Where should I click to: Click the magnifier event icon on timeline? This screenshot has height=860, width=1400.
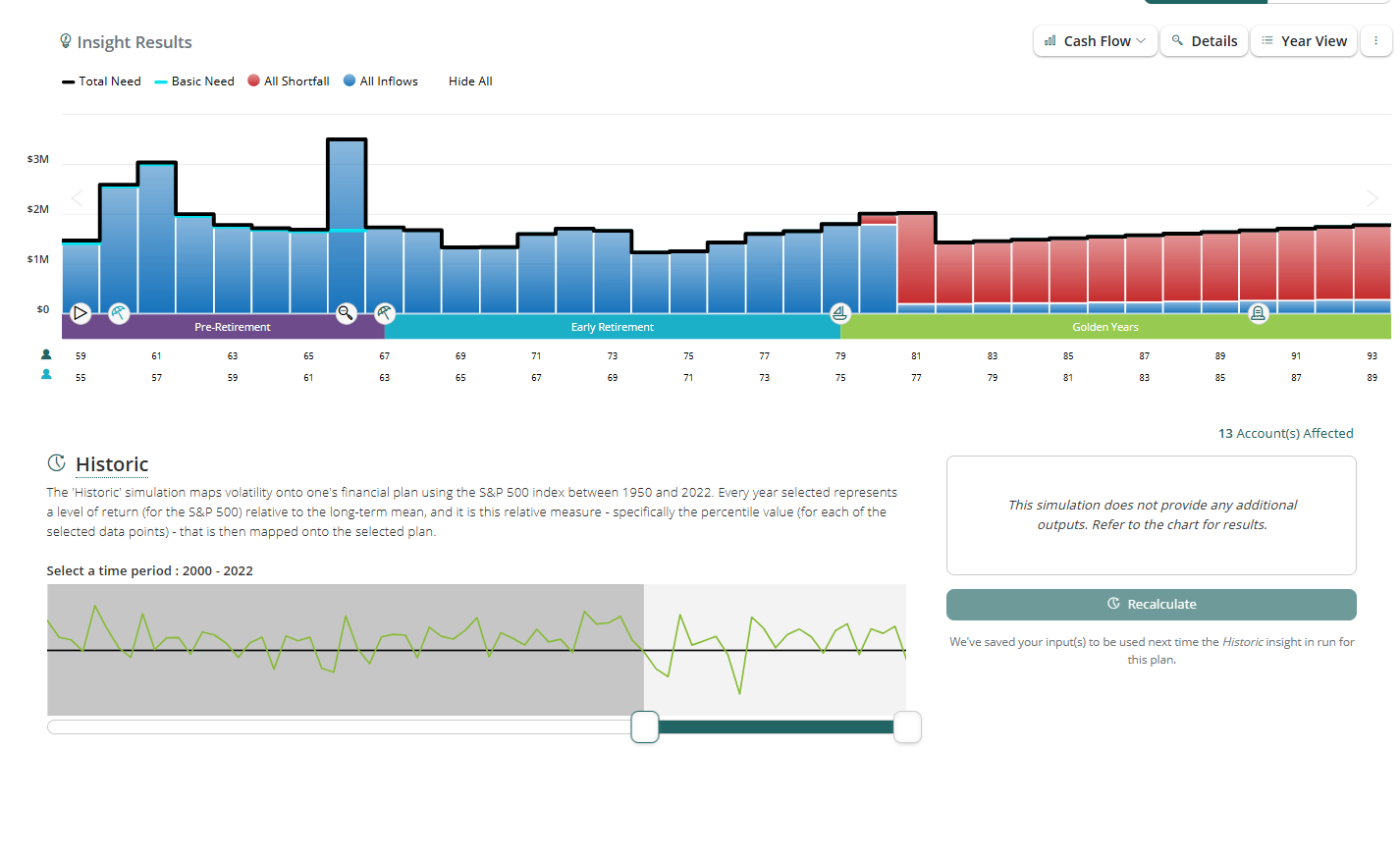tap(346, 313)
